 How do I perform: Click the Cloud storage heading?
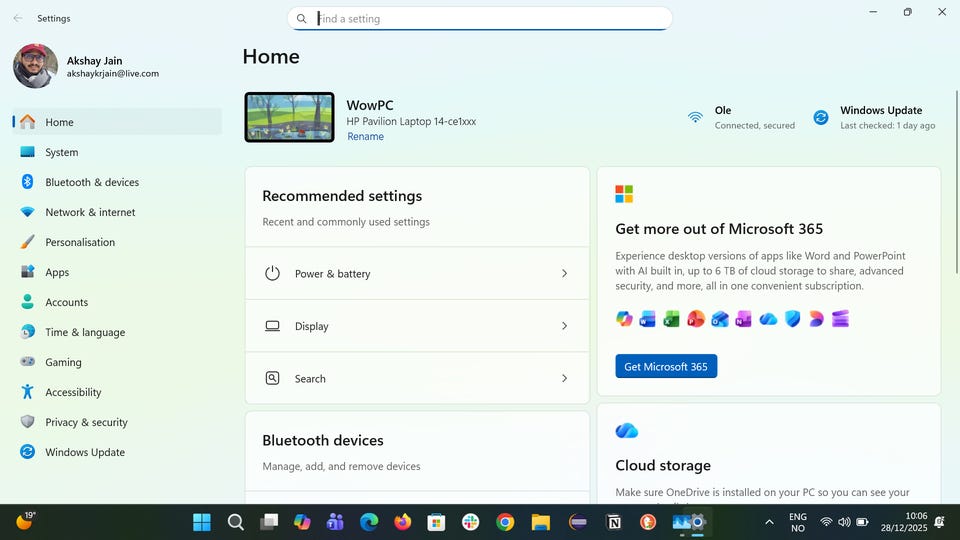663,465
